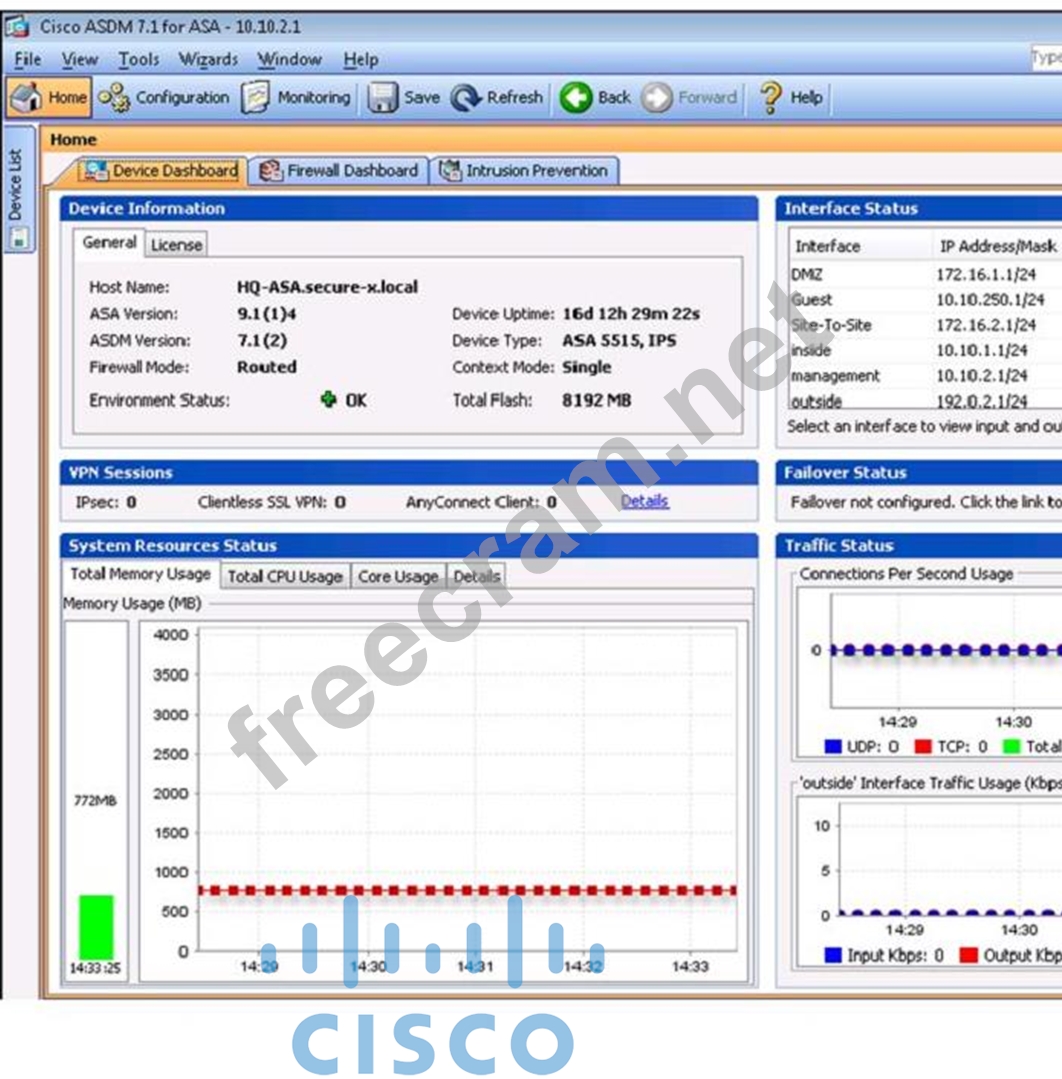
Task: Click the Forward arrow button
Action: [x=657, y=98]
